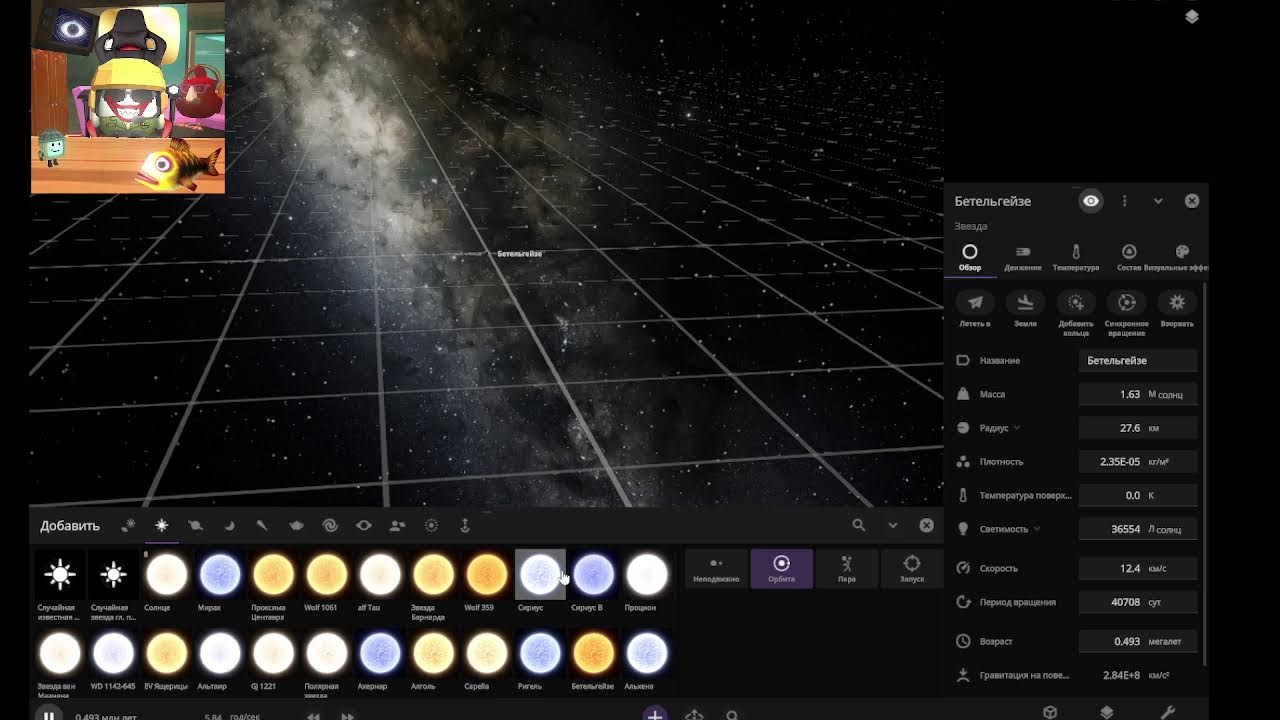Click the Взорвать explode button

pos(1177,310)
